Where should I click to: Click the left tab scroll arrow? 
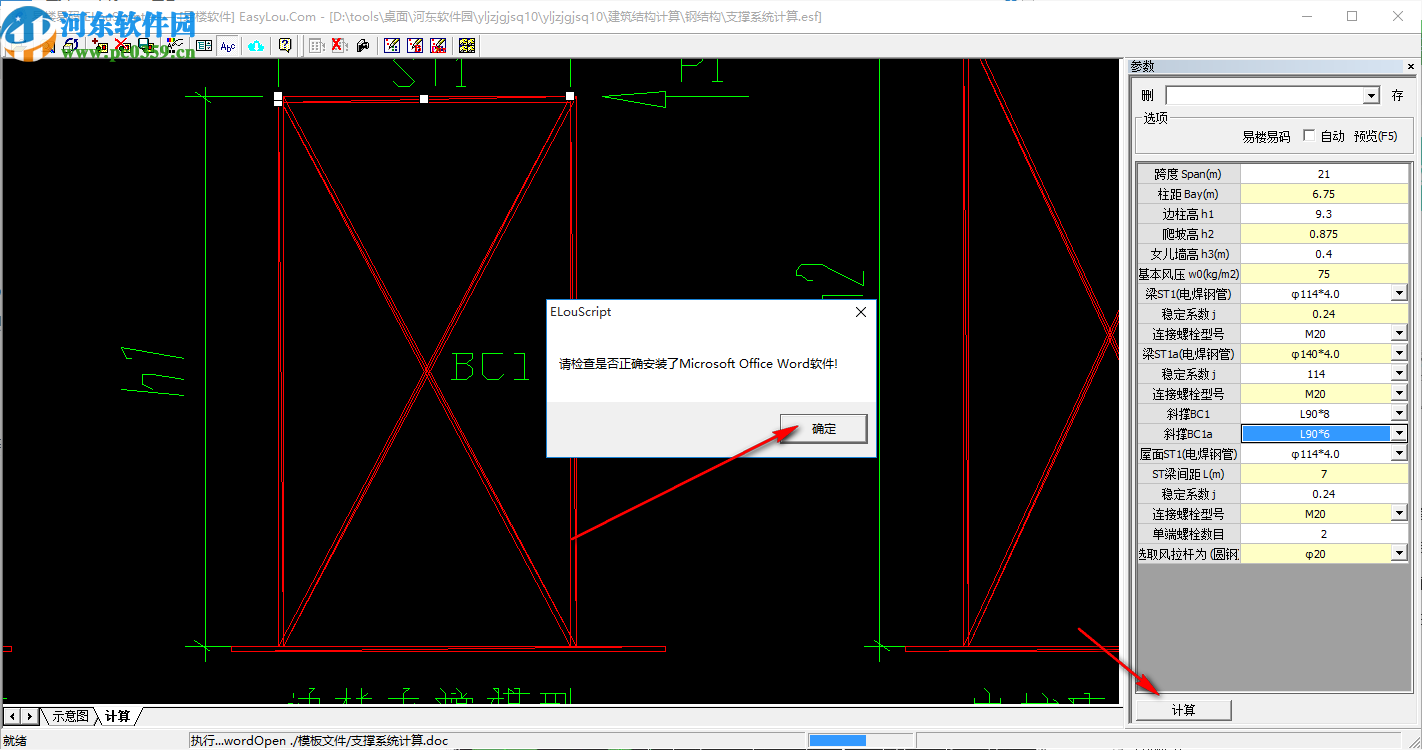pyautogui.click(x=12, y=716)
